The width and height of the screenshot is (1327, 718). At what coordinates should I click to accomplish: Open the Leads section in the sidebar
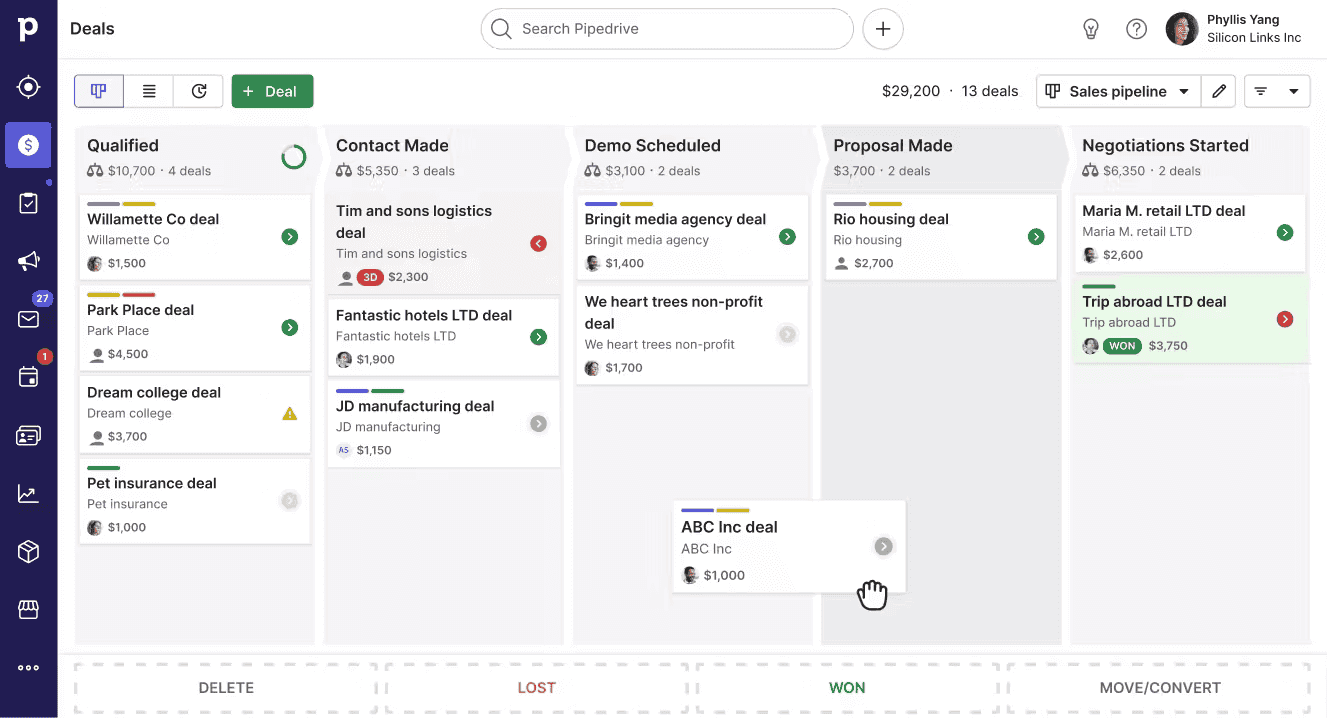click(28, 86)
